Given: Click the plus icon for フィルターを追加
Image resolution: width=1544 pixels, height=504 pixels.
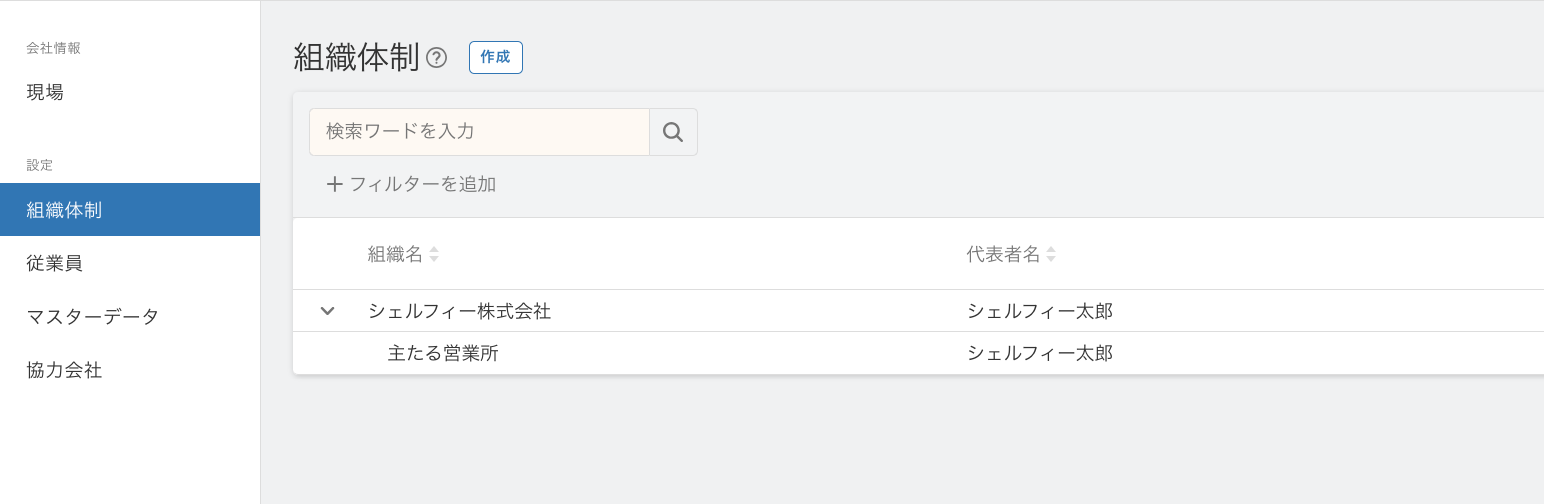Looking at the screenshot, I should (x=335, y=184).
